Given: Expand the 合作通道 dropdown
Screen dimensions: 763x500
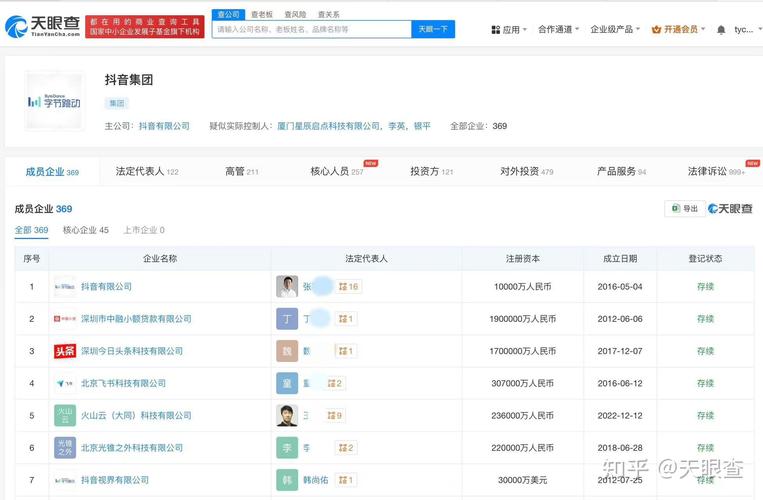Looking at the screenshot, I should pos(559,29).
